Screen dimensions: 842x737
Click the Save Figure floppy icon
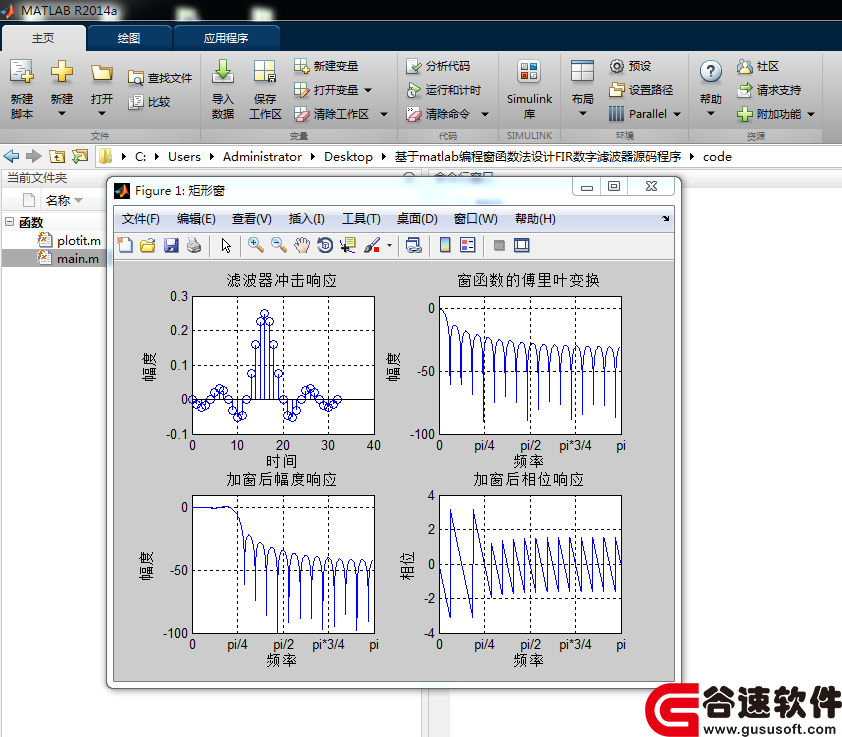pyautogui.click(x=171, y=245)
